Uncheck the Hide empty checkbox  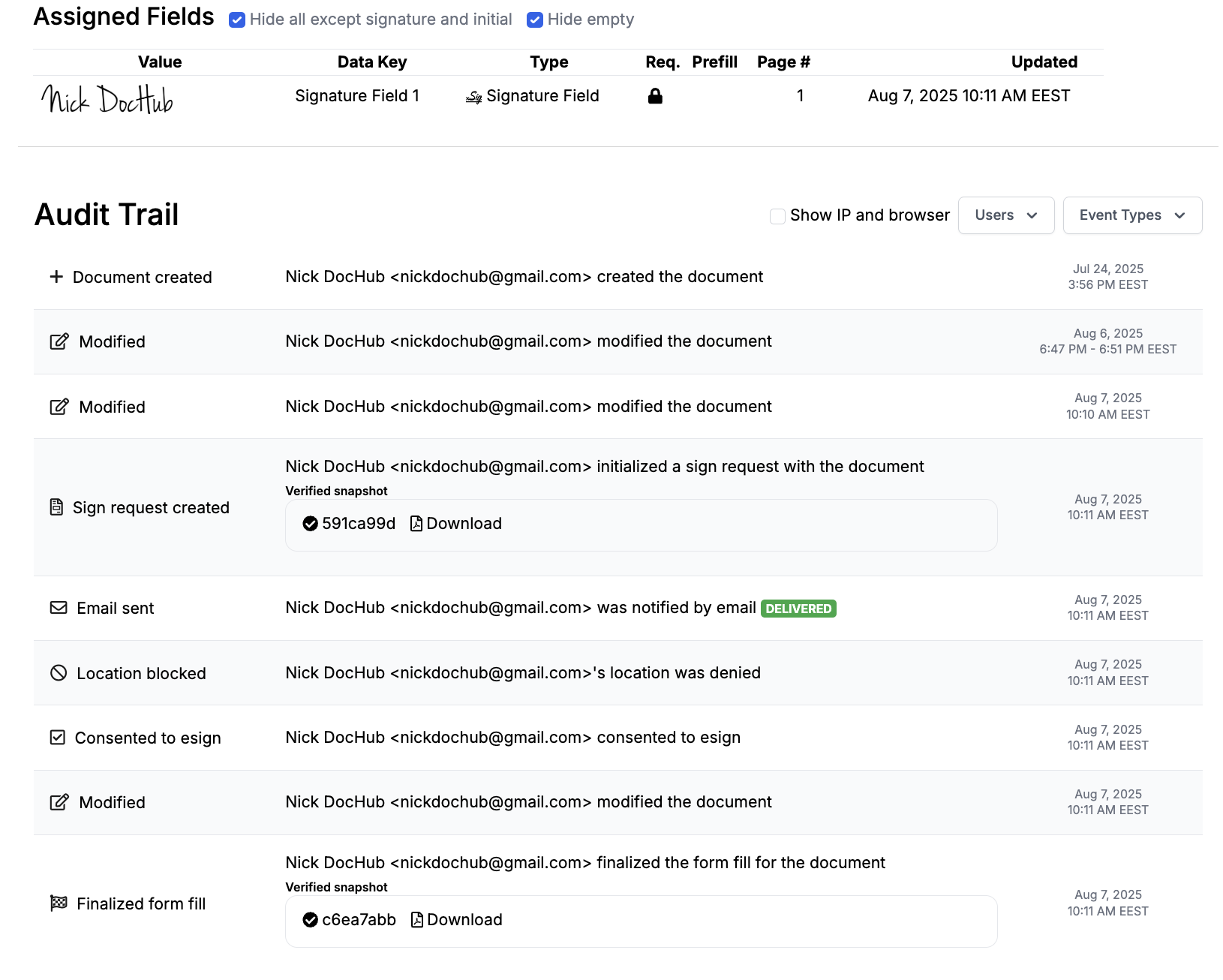(x=535, y=20)
